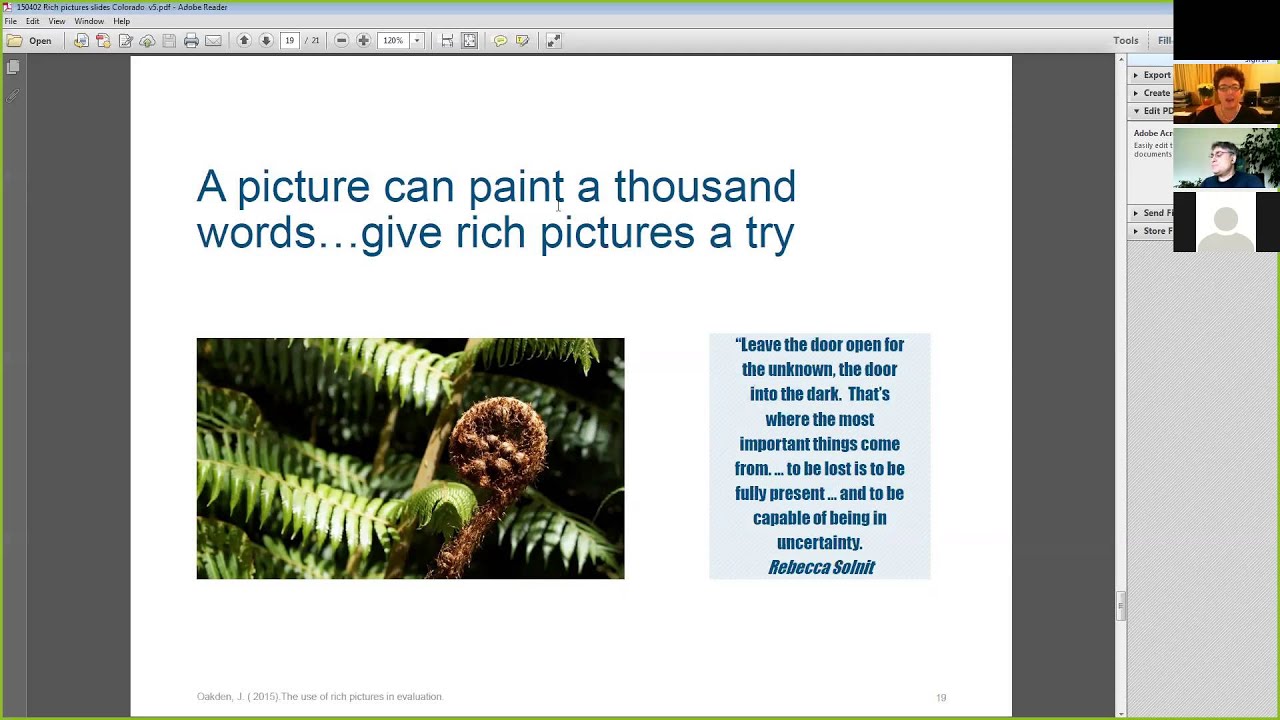
Task: Click the cloud upload icon in toolbar
Action: coord(147,41)
